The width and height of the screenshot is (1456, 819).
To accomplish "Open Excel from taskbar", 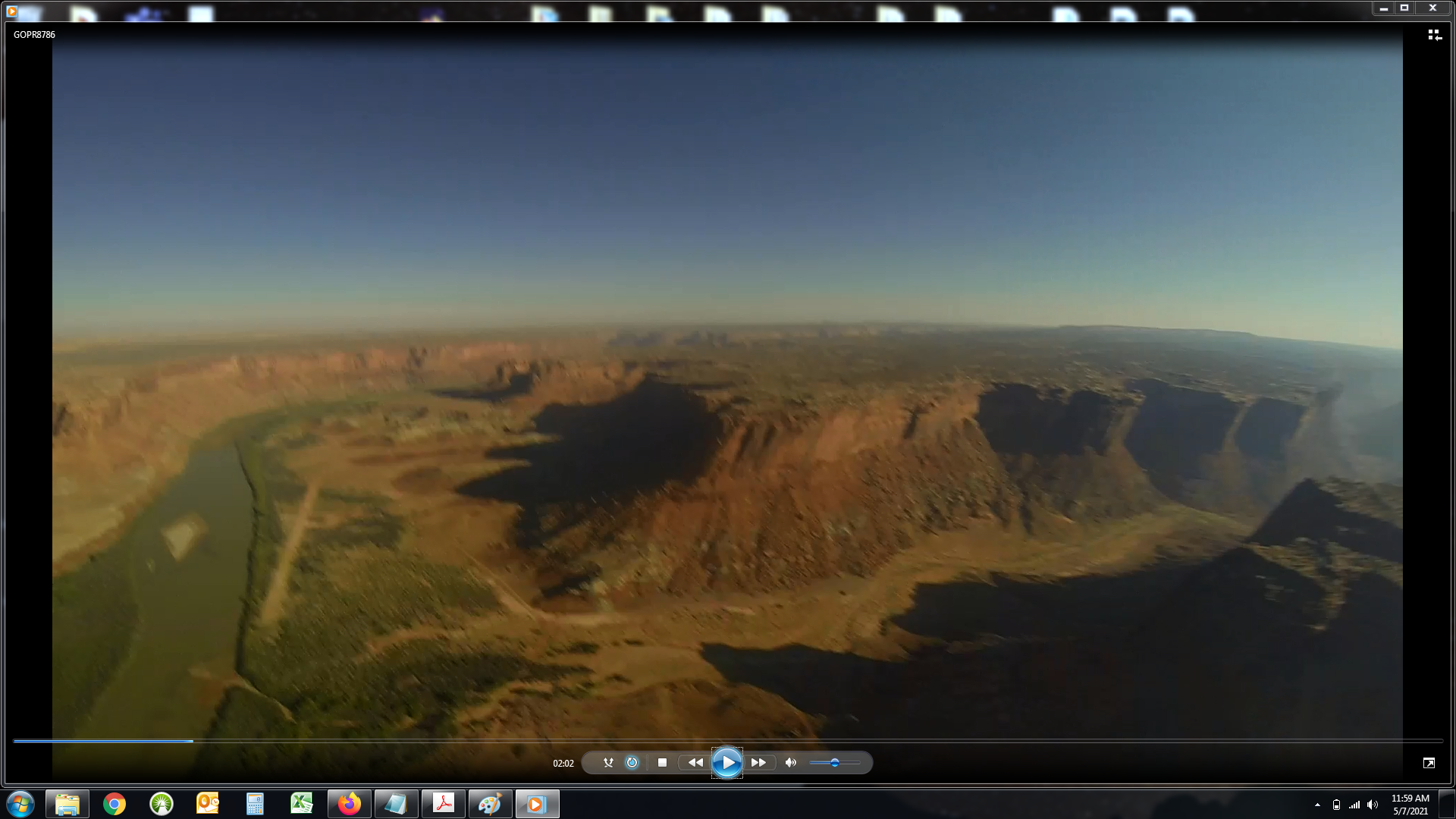I will tap(302, 804).
